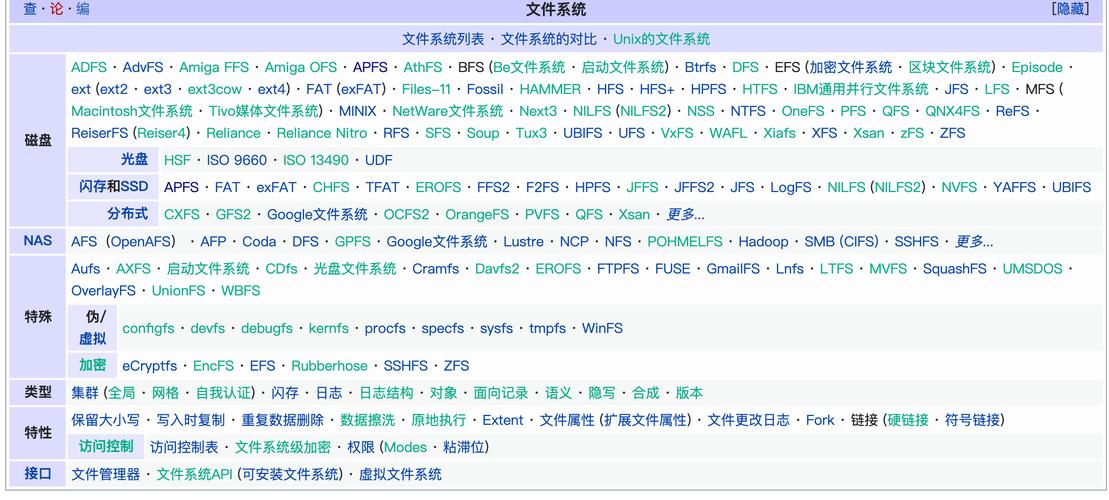Open the 文件管理器 link
The image size is (1109, 500).
(106, 474)
